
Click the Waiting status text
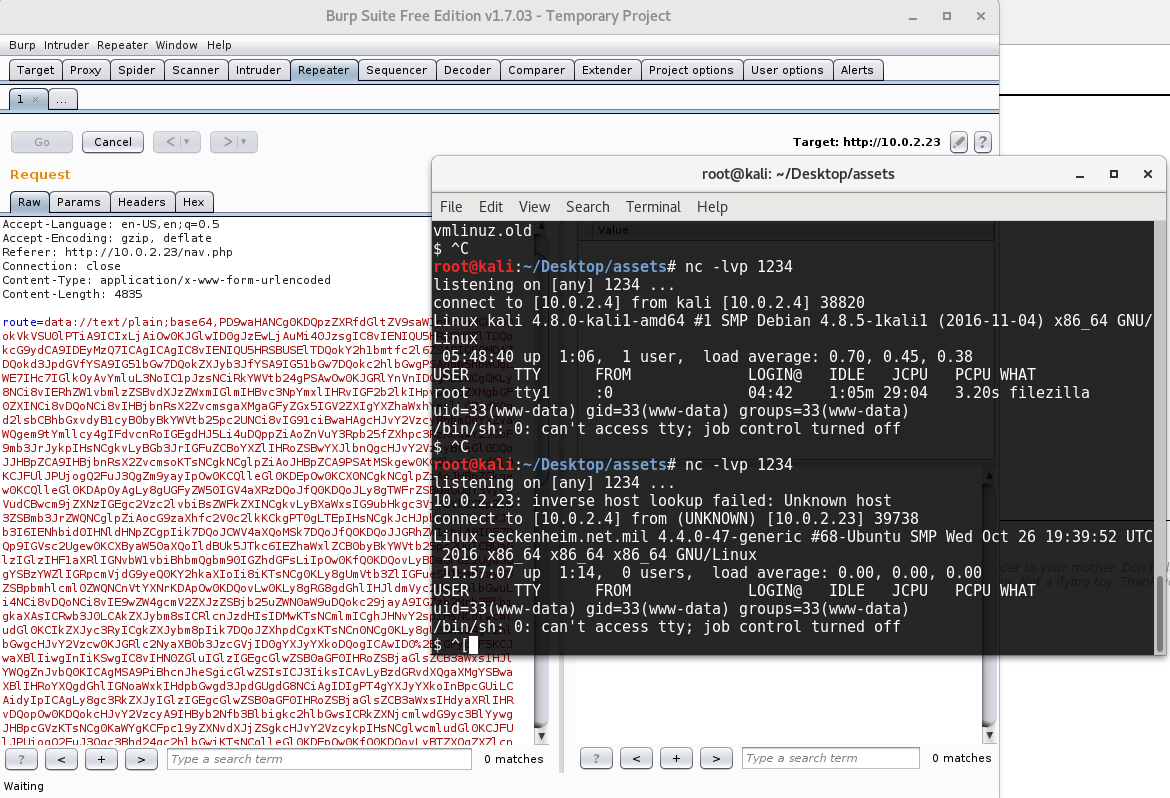(24, 786)
